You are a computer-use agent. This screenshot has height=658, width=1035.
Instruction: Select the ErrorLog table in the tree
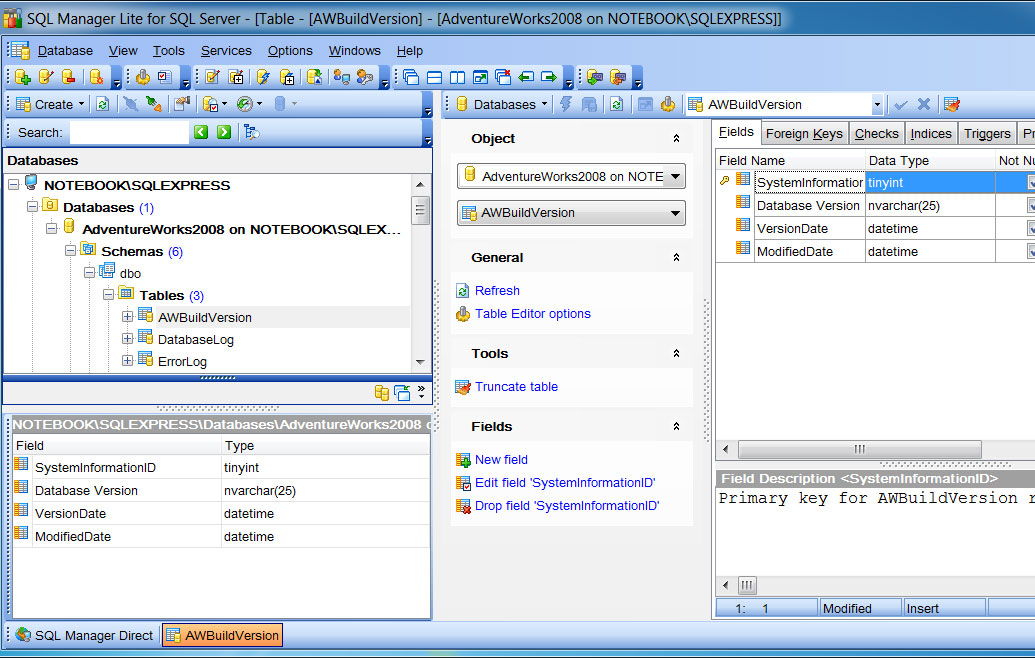tap(182, 361)
